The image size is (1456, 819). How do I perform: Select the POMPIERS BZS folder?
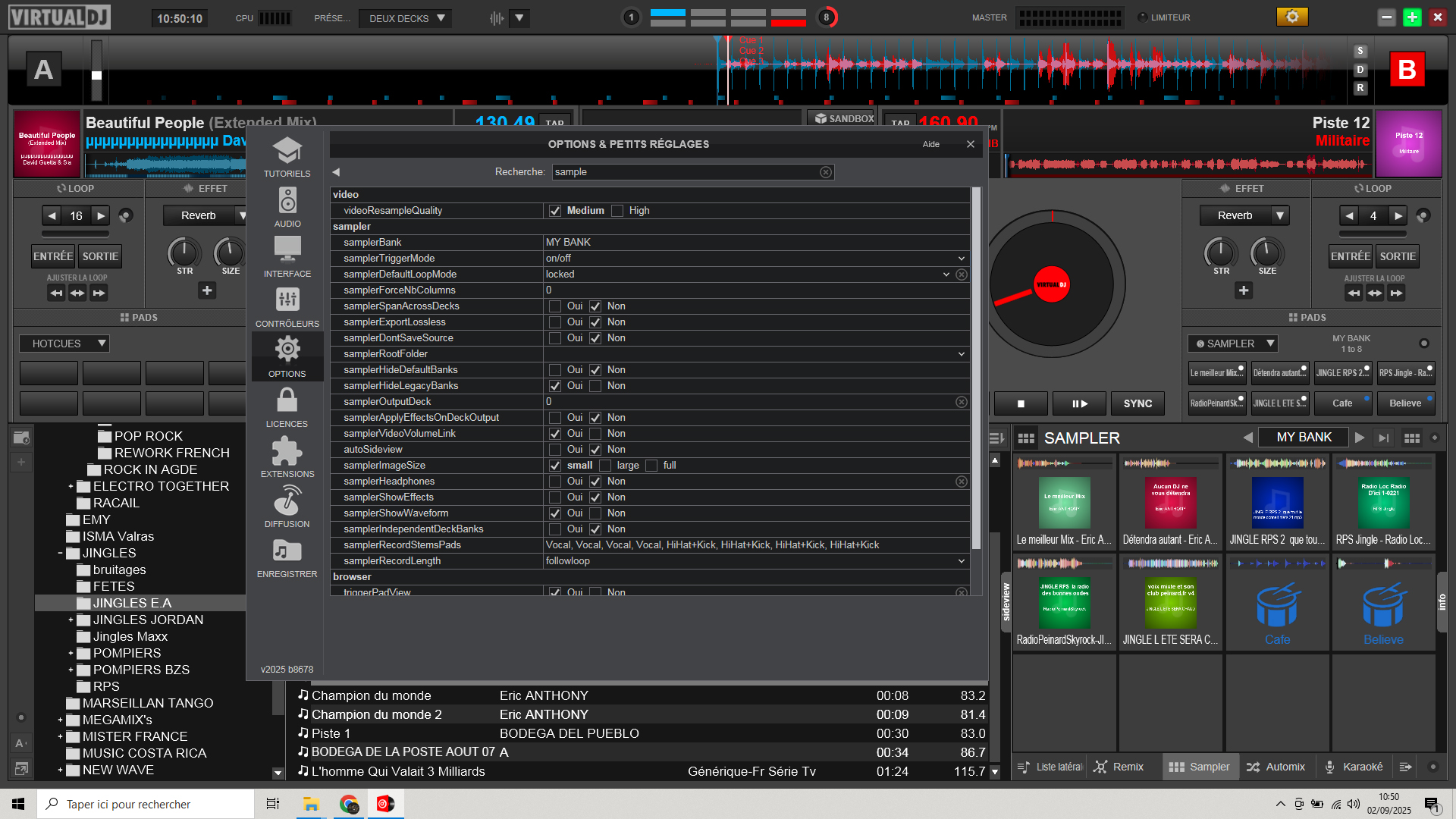point(141,670)
